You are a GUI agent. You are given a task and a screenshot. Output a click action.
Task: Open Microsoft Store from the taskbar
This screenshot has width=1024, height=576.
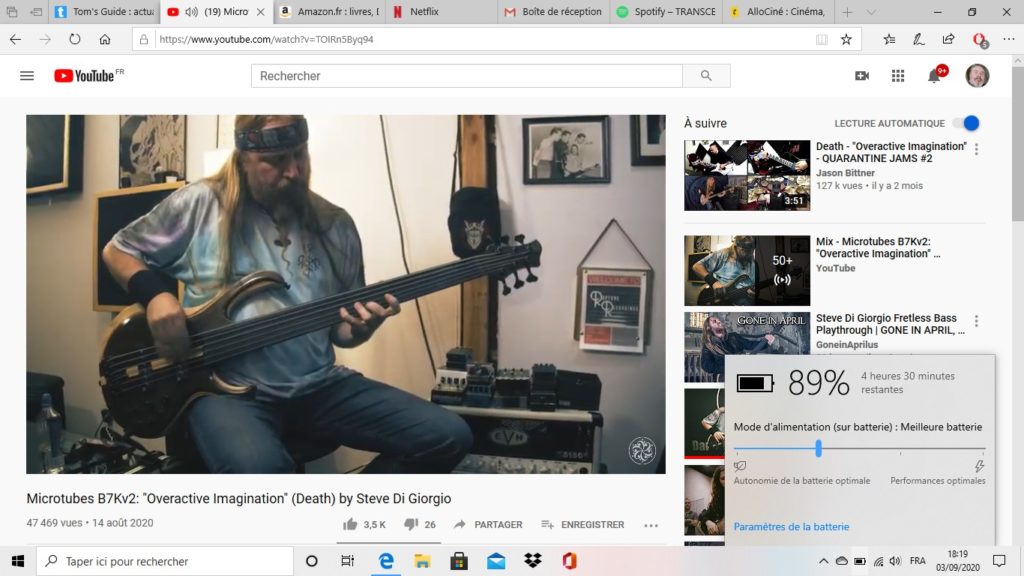[459, 561]
